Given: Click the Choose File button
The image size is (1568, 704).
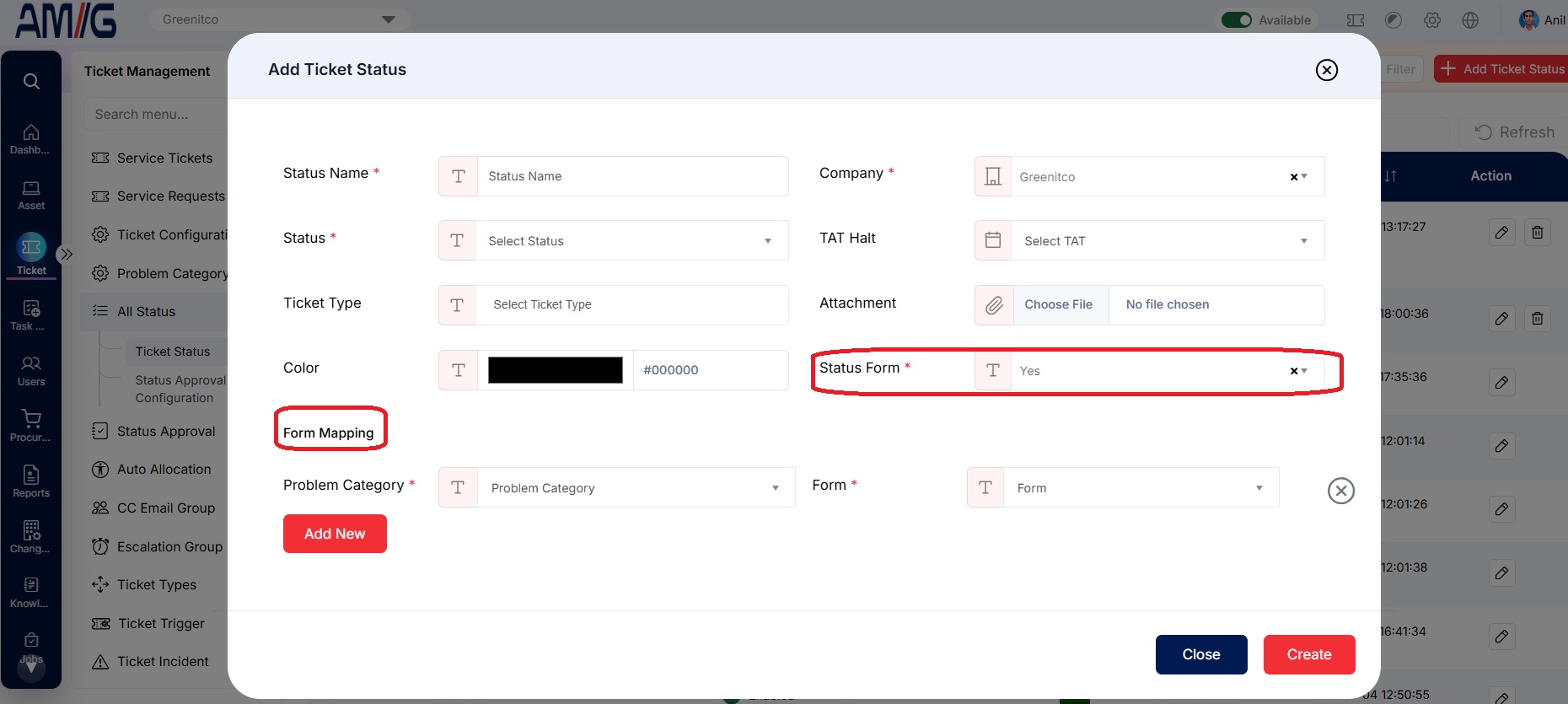Looking at the screenshot, I should [x=1059, y=304].
